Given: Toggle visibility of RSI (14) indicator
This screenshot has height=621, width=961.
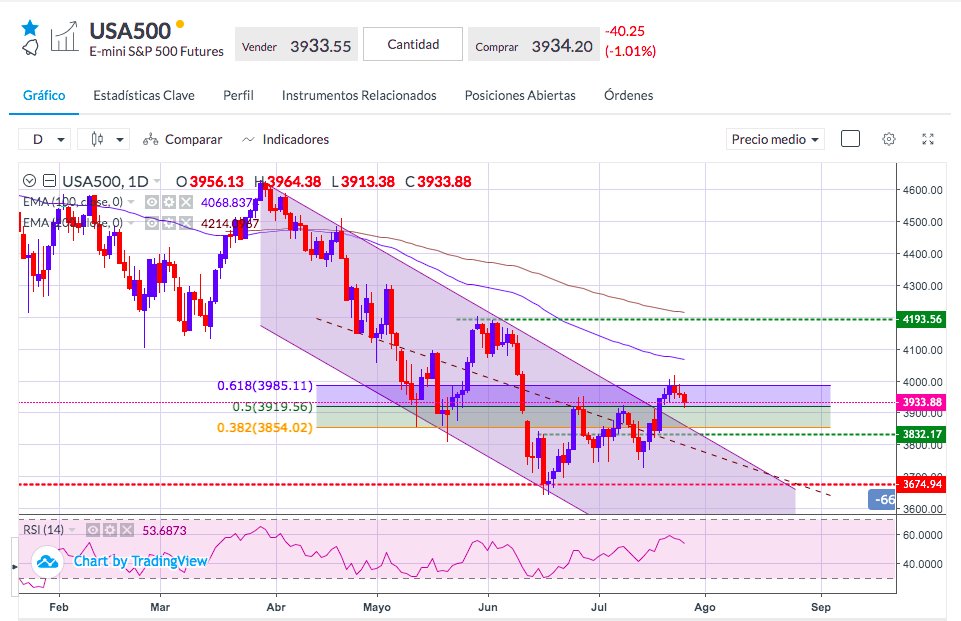Looking at the screenshot, I should [93, 530].
